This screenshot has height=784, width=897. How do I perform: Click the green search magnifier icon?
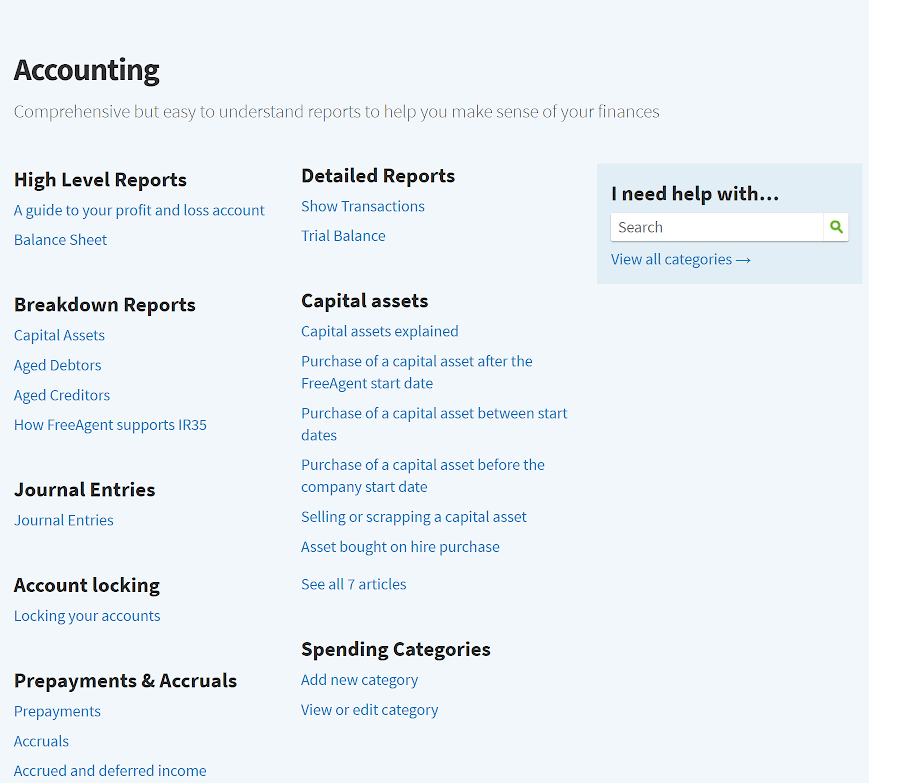(x=836, y=227)
